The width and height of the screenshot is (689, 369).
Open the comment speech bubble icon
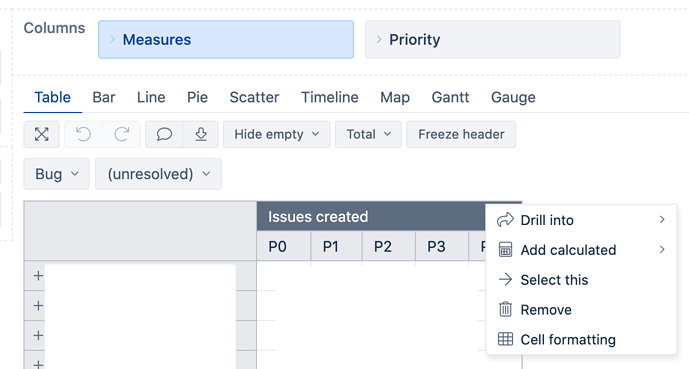(164, 134)
